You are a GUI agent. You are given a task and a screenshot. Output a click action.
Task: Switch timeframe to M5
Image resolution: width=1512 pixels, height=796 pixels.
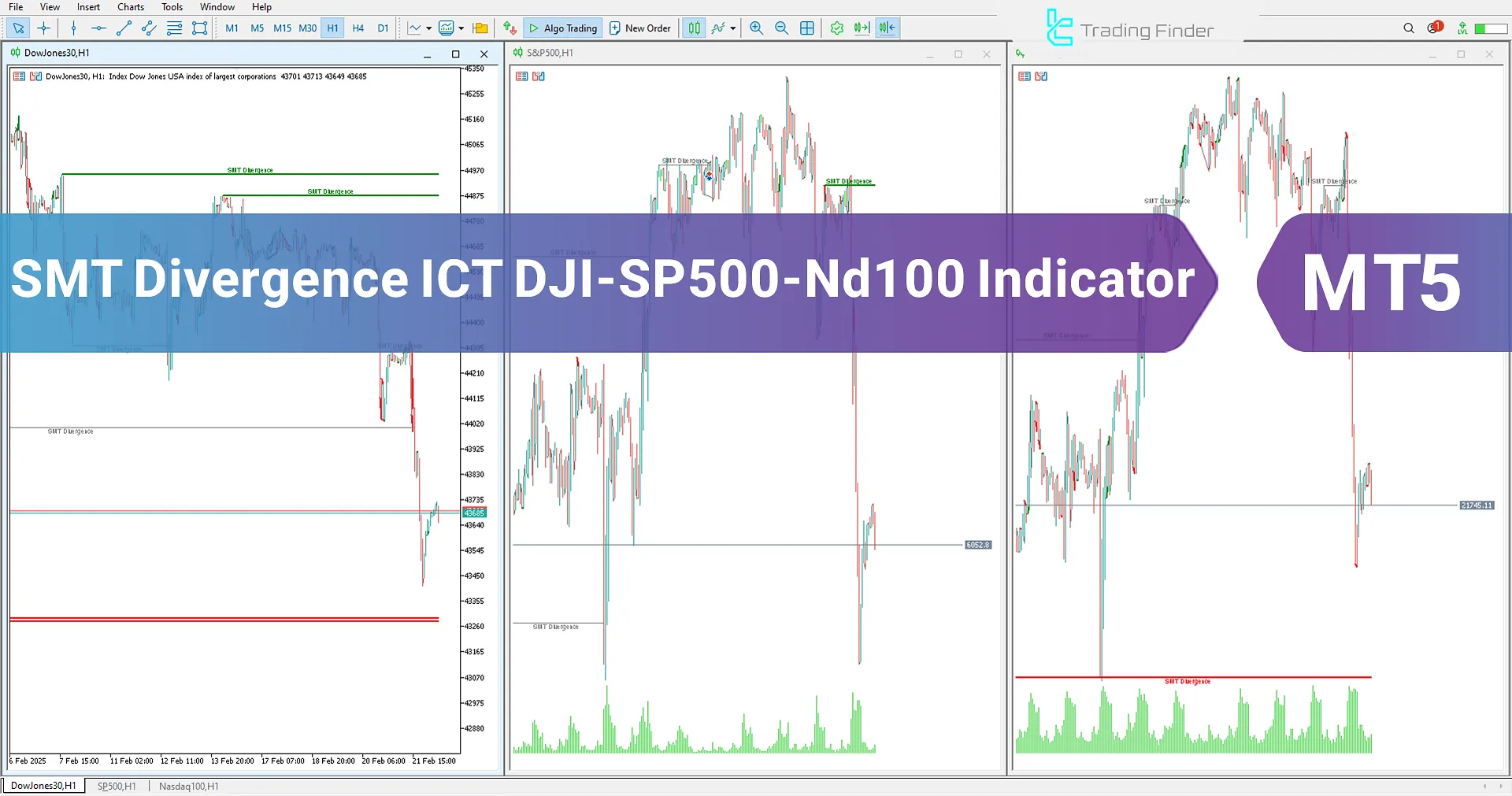pos(257,28)
